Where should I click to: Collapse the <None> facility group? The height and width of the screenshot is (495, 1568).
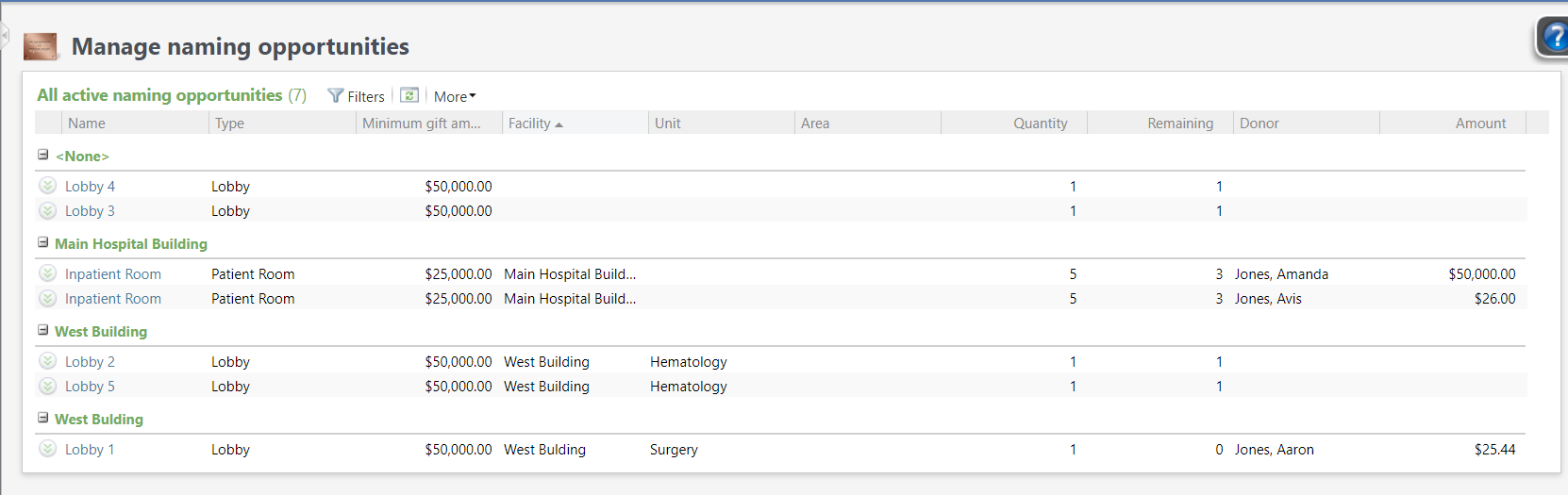(x=42, y=155)
